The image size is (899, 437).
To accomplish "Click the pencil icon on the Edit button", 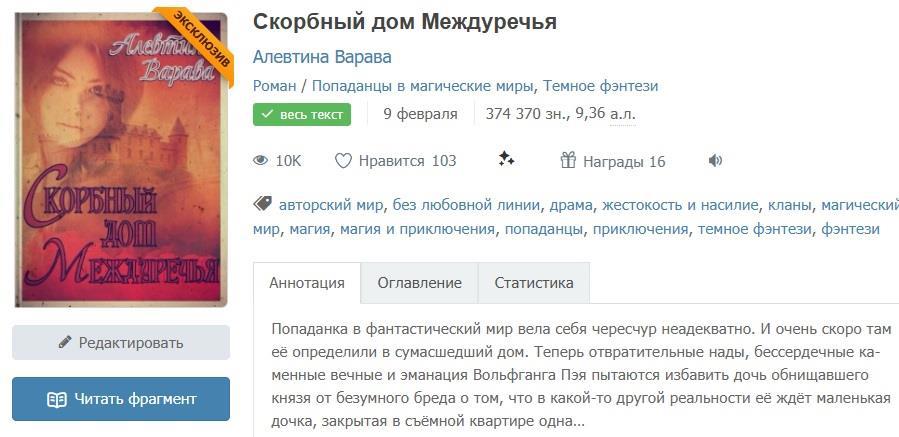I will coord(65,342).
